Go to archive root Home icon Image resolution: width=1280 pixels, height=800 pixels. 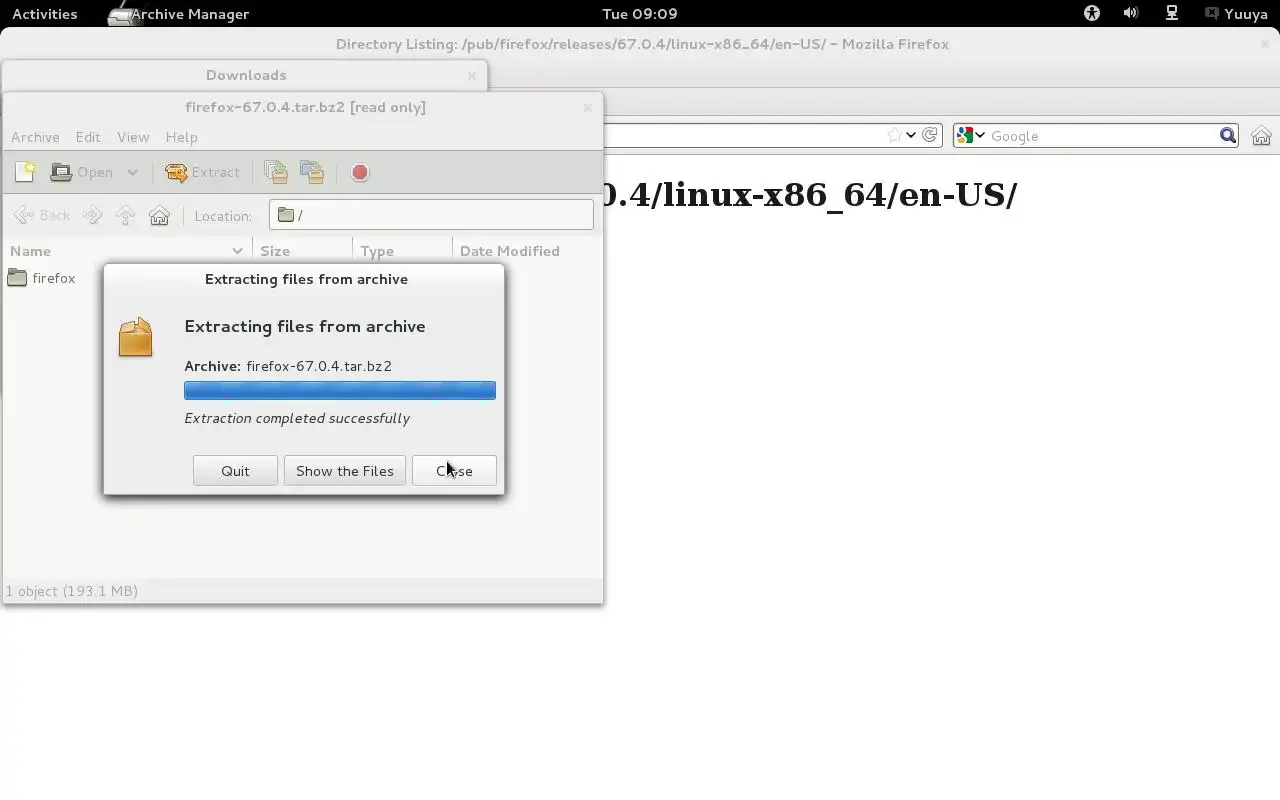[x=159, y=215]
